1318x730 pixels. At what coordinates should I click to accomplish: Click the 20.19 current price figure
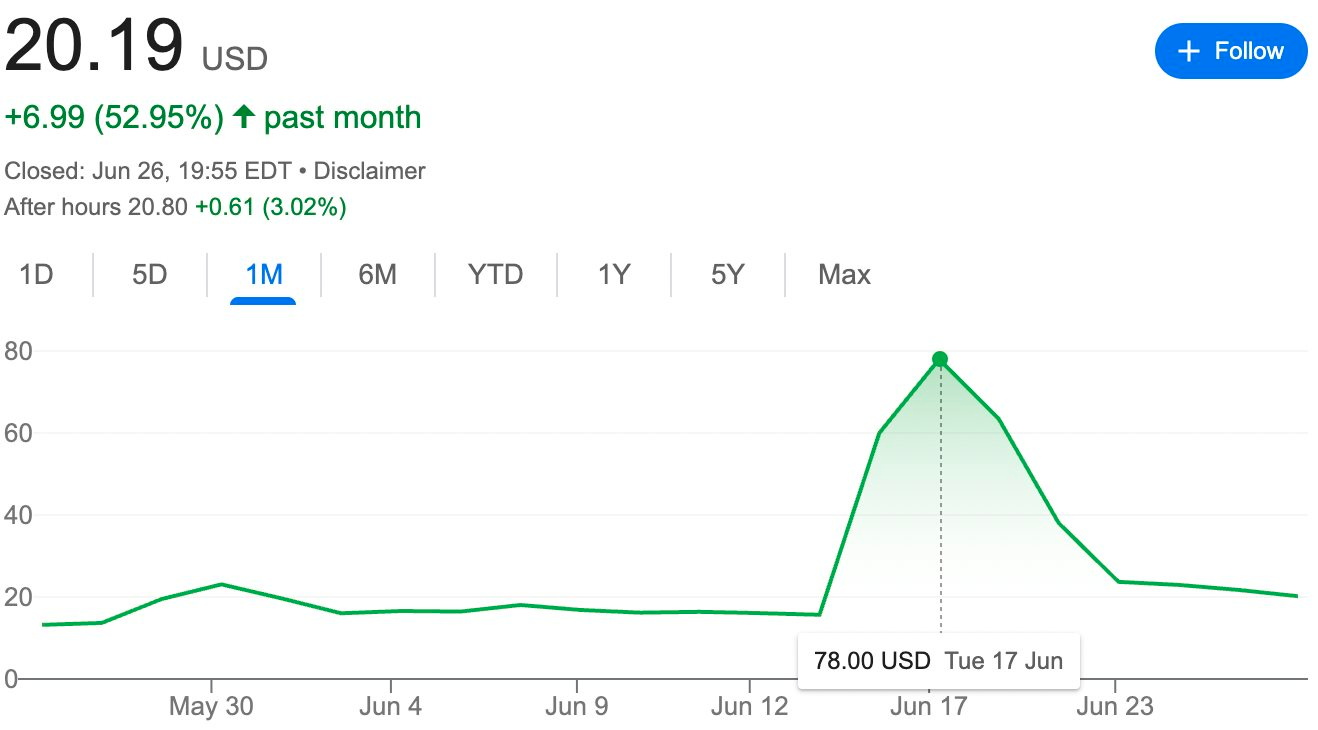coord(95,46)
